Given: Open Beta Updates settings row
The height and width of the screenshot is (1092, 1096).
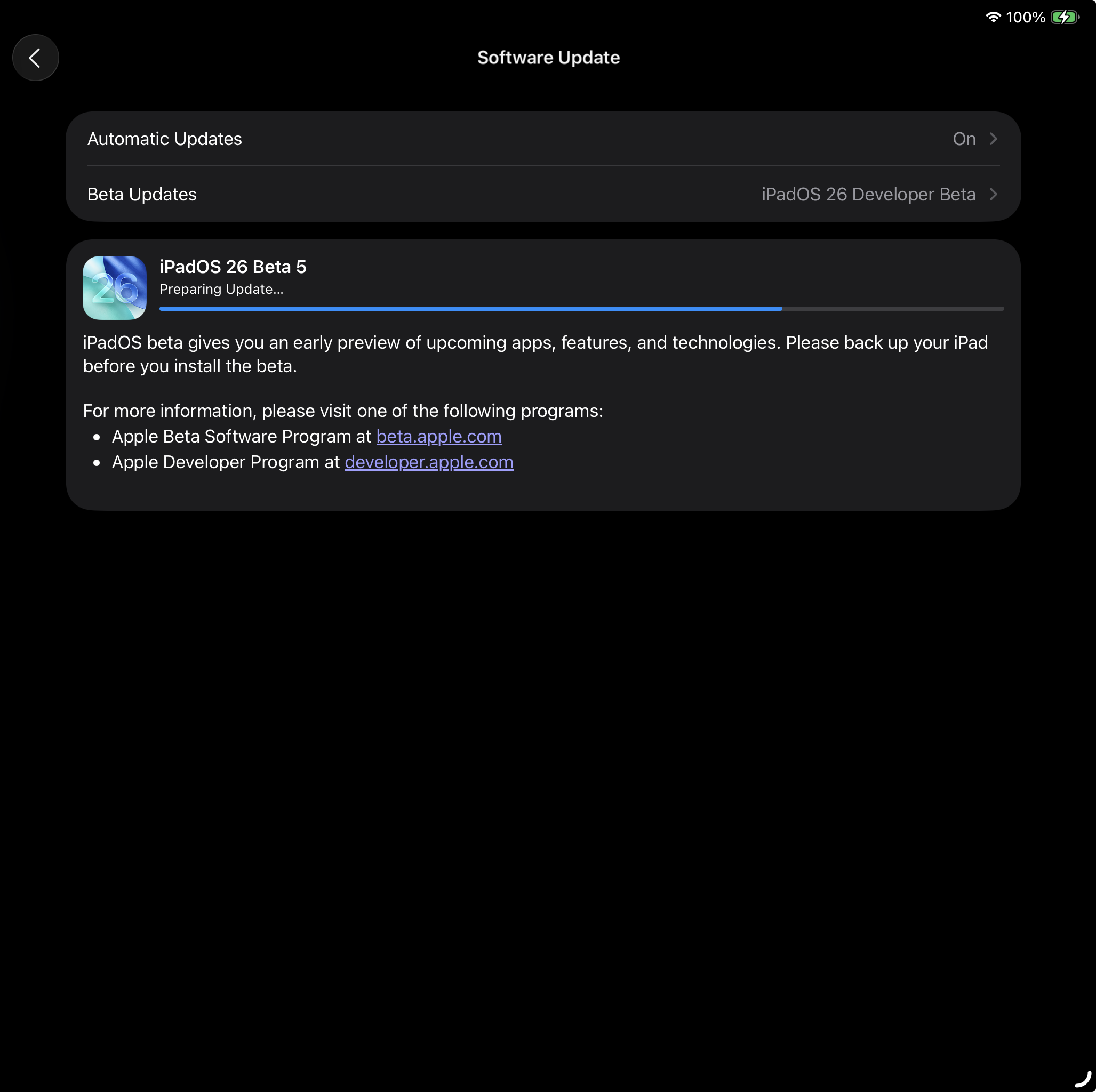Looking at the screenshot, I should coord(543,194).
